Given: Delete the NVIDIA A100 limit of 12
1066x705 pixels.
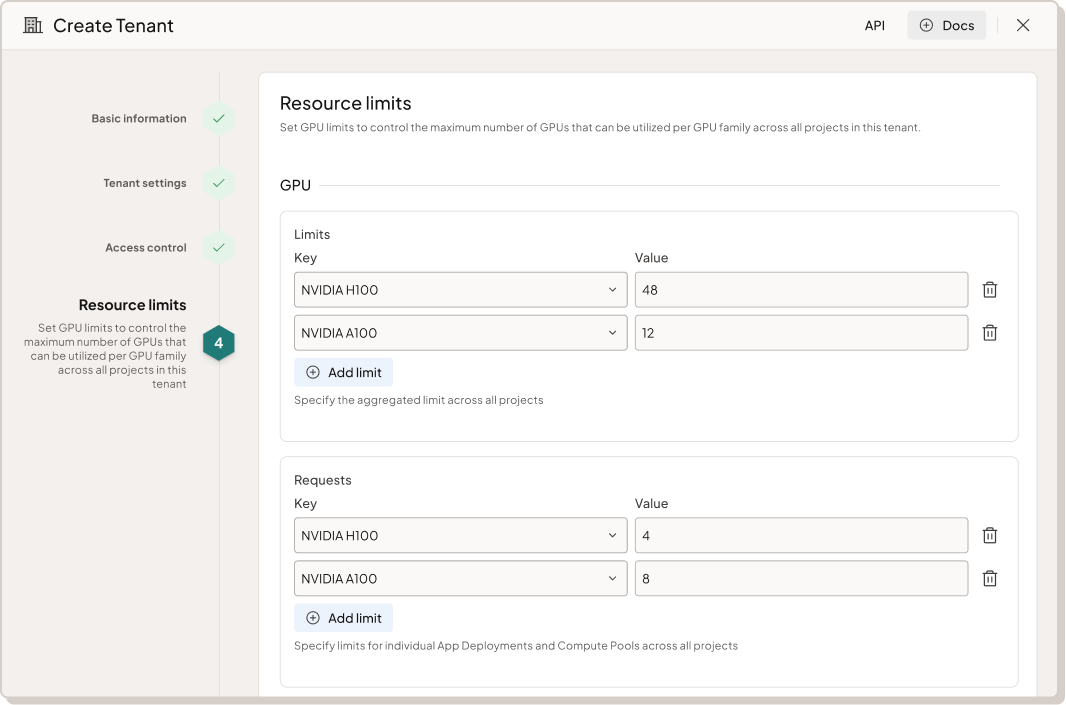Looking at the screenshot, I should tap(990, 332).
